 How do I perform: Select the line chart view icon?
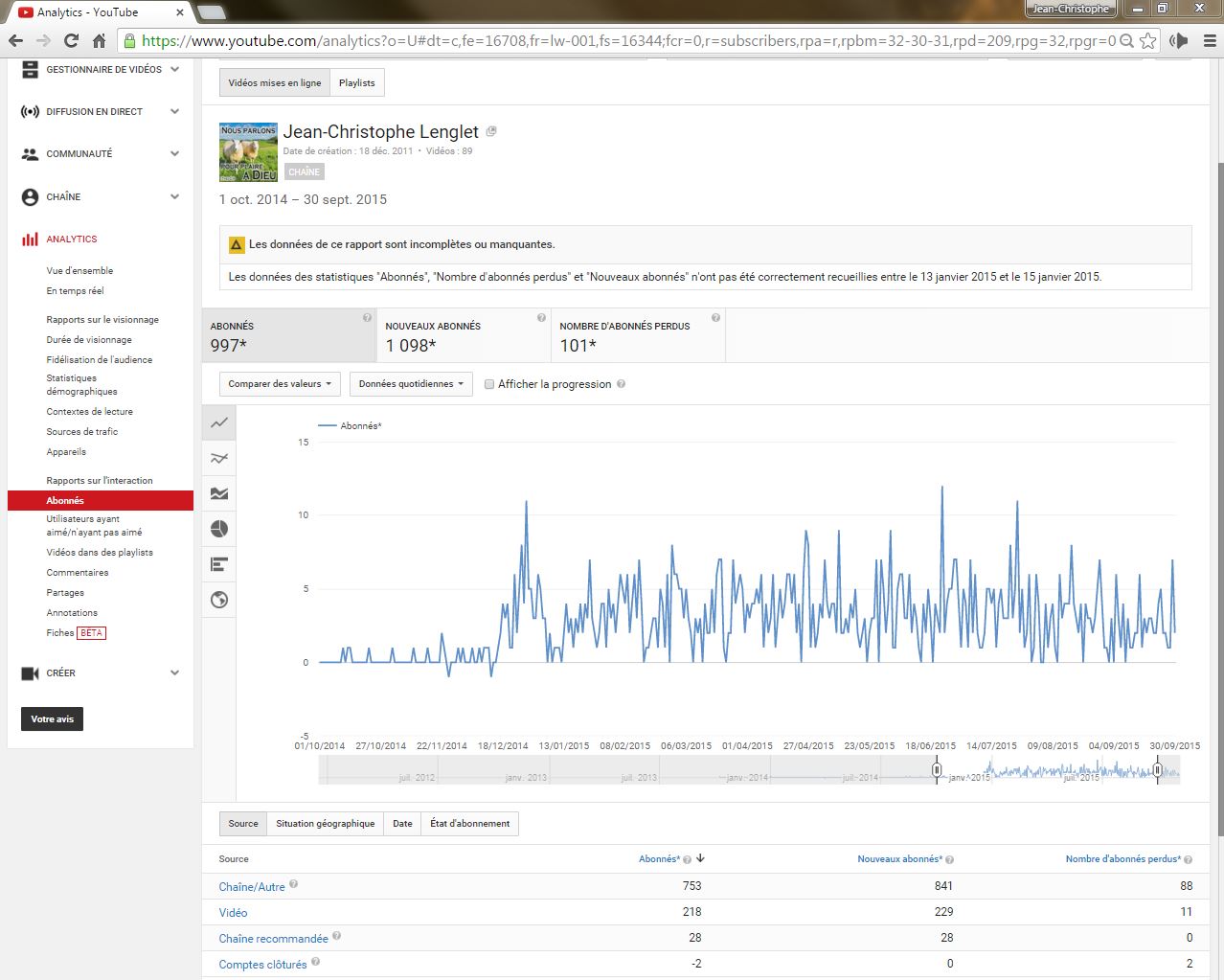219,422
